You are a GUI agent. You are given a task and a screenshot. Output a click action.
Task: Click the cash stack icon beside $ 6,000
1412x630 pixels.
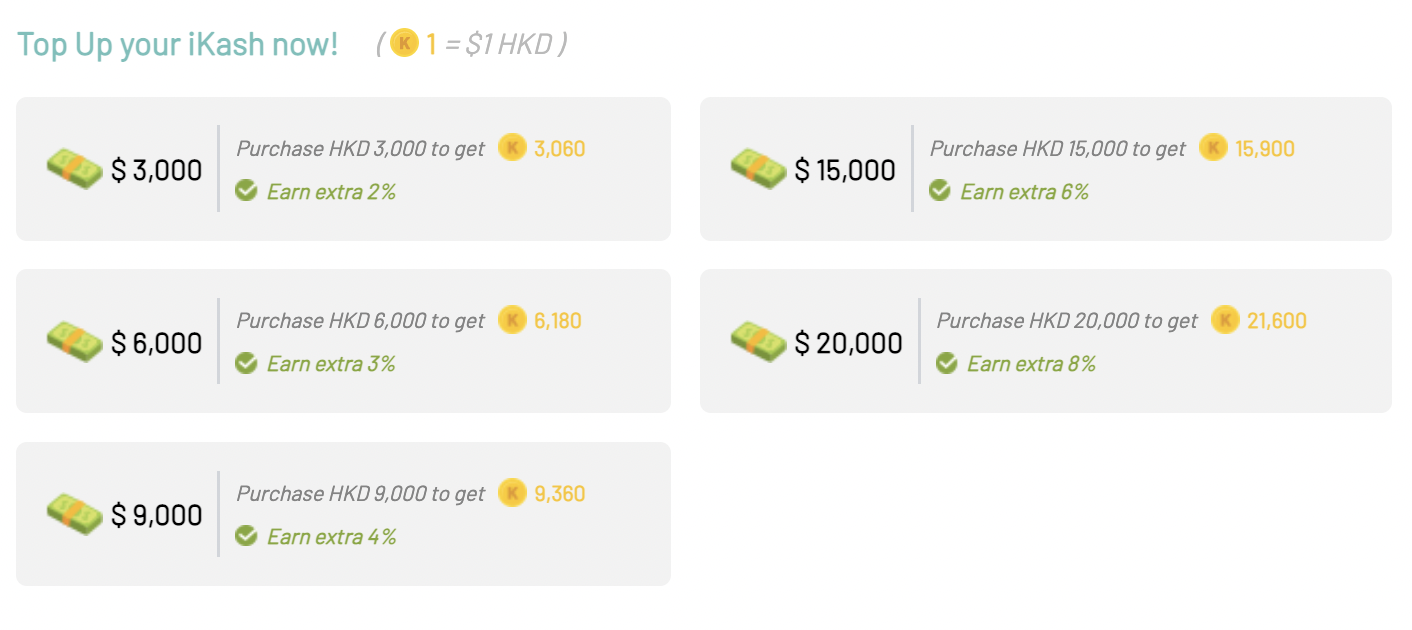75,342
